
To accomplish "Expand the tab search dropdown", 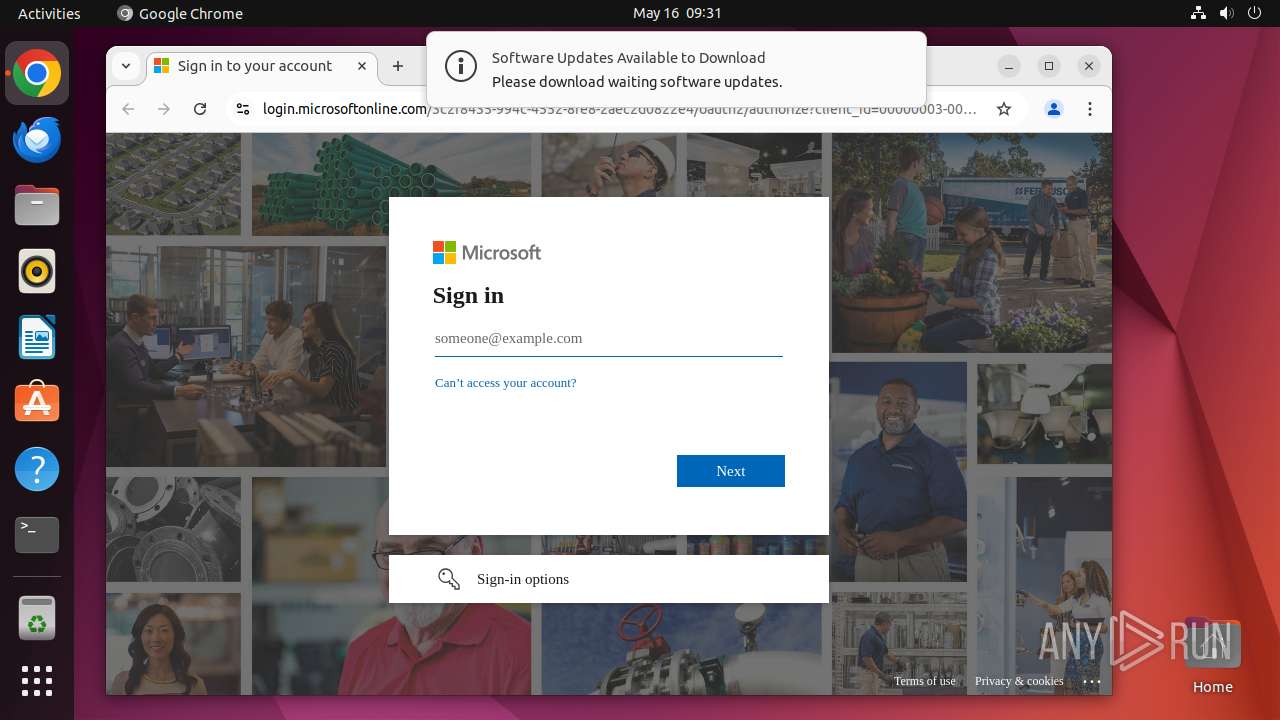I will (x=126, y=66).
